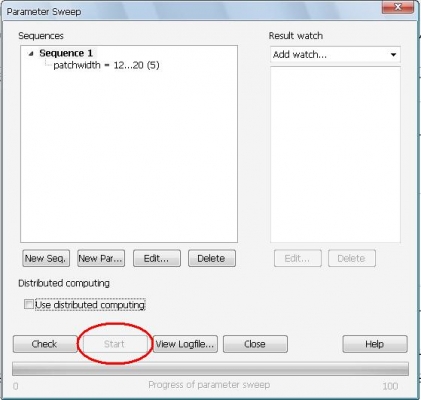This screenshot has width=421, height=400.
Task: Click the New Seq. button
Action: click(x=46, y=258)
